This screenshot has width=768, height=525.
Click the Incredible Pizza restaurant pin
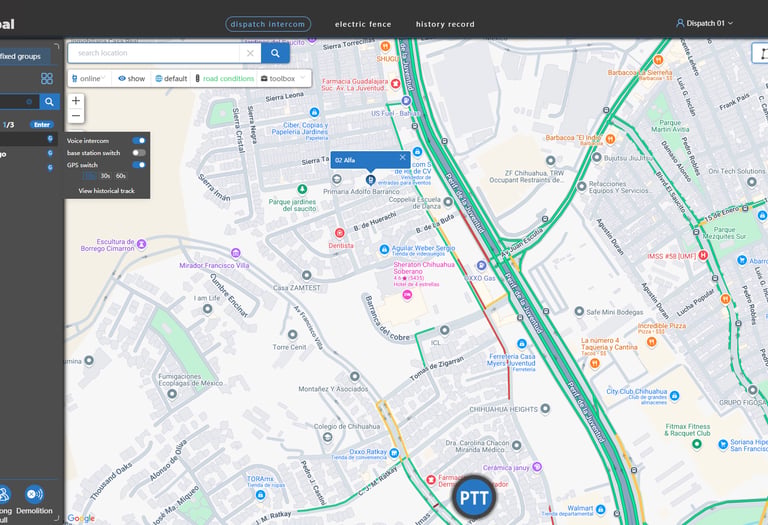(x=651, y=342)
